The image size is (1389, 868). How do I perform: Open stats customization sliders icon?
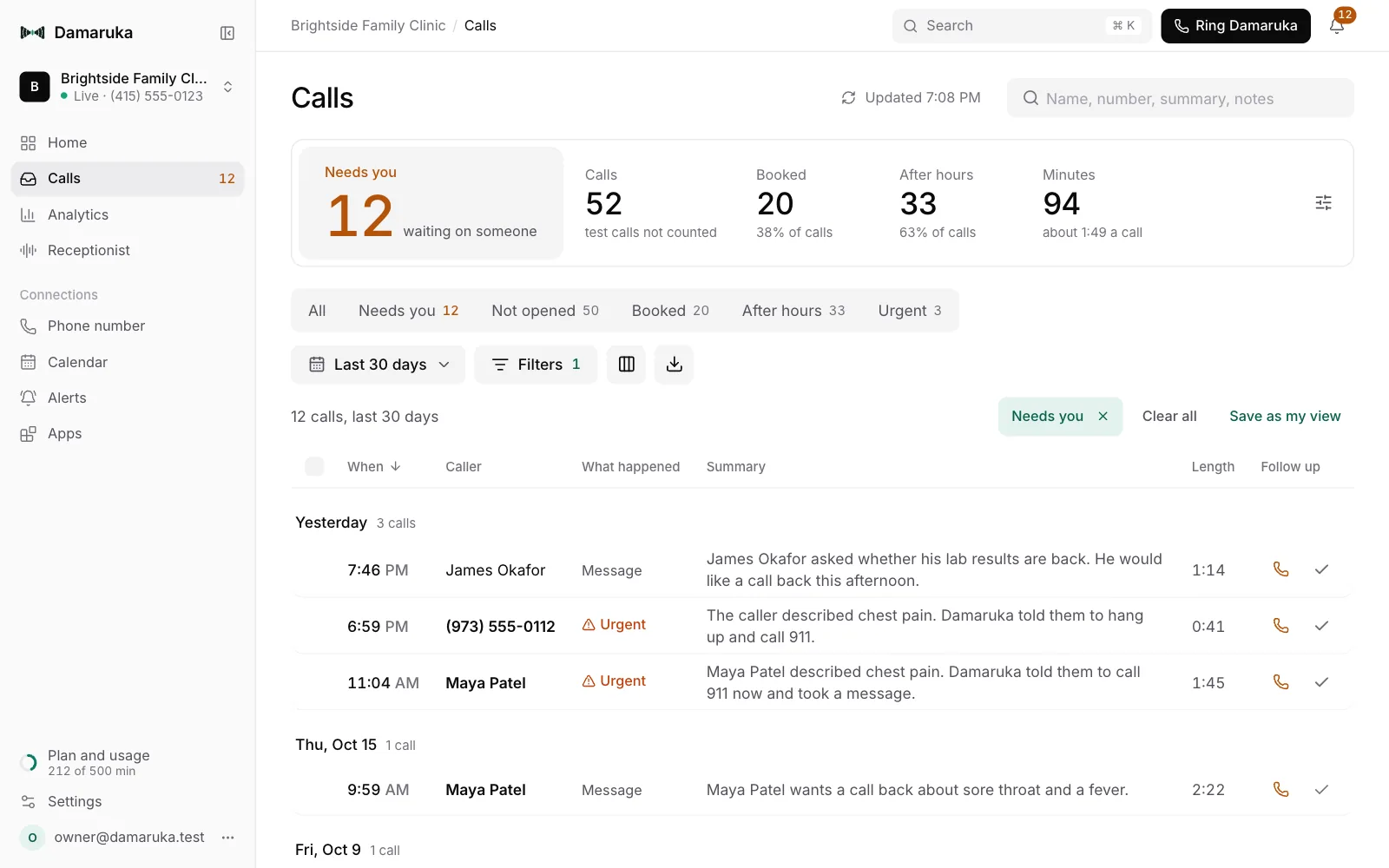(x=1323, y=202)
